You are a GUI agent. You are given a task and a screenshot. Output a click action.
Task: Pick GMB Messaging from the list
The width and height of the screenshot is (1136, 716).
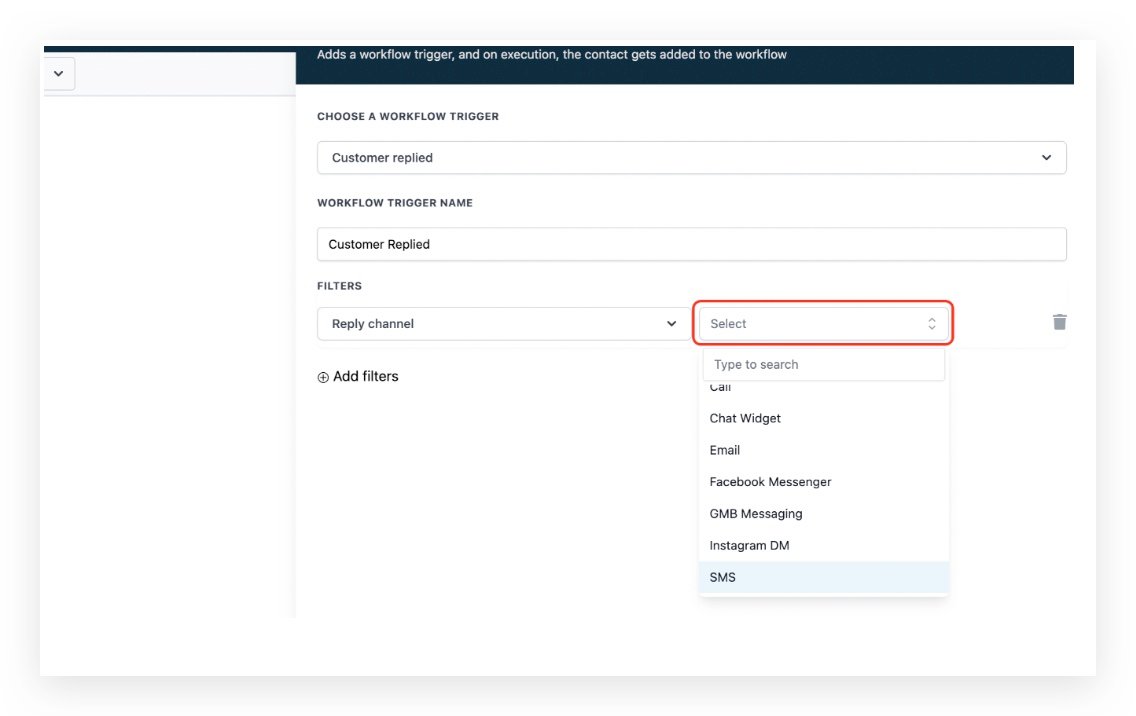(x=755, y=513)
